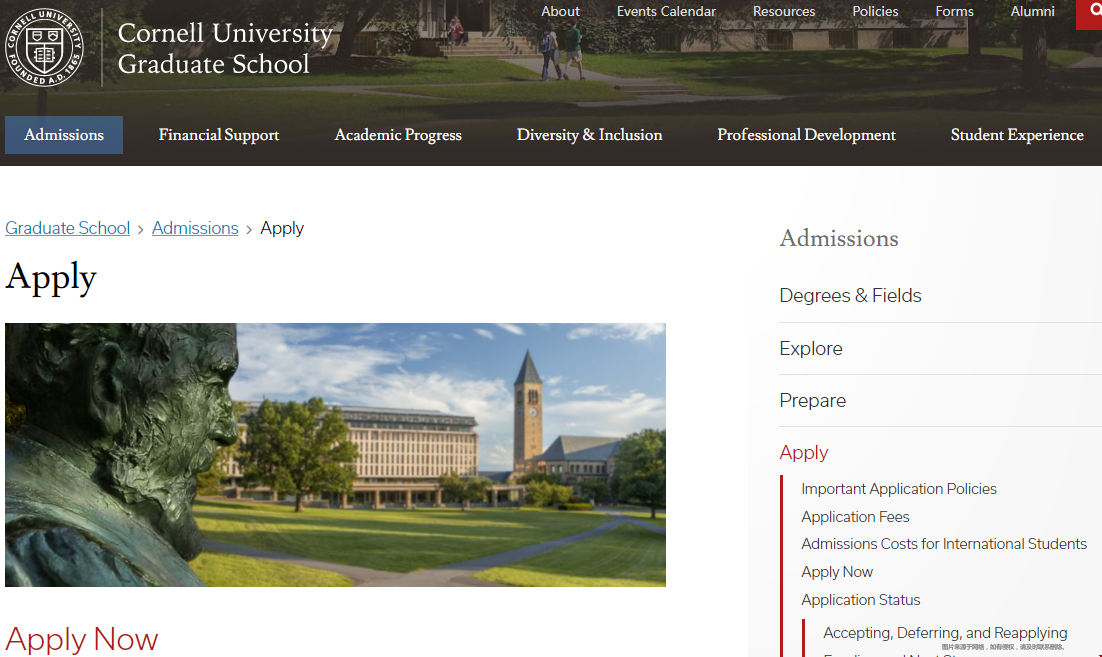This screenshot has width=1102, height=657.
Task: Open Important Application Policies link
Action: tap(899, 489)
